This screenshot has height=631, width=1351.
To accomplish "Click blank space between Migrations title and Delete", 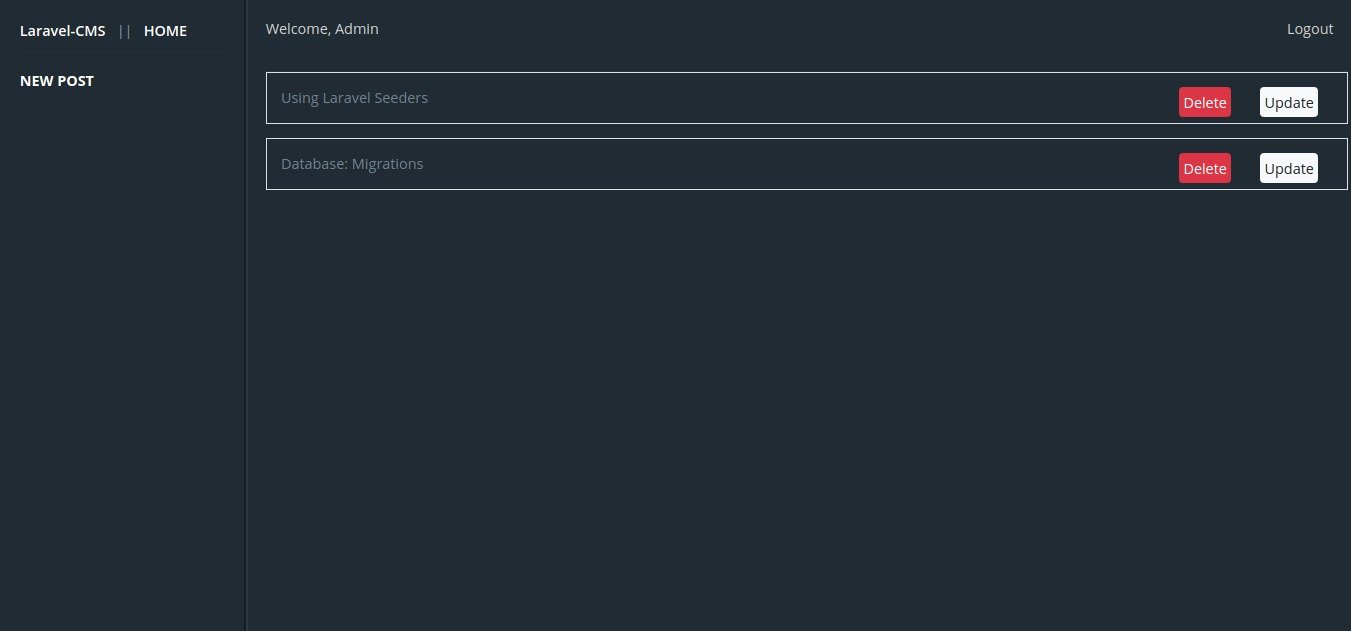I will 800,164.
